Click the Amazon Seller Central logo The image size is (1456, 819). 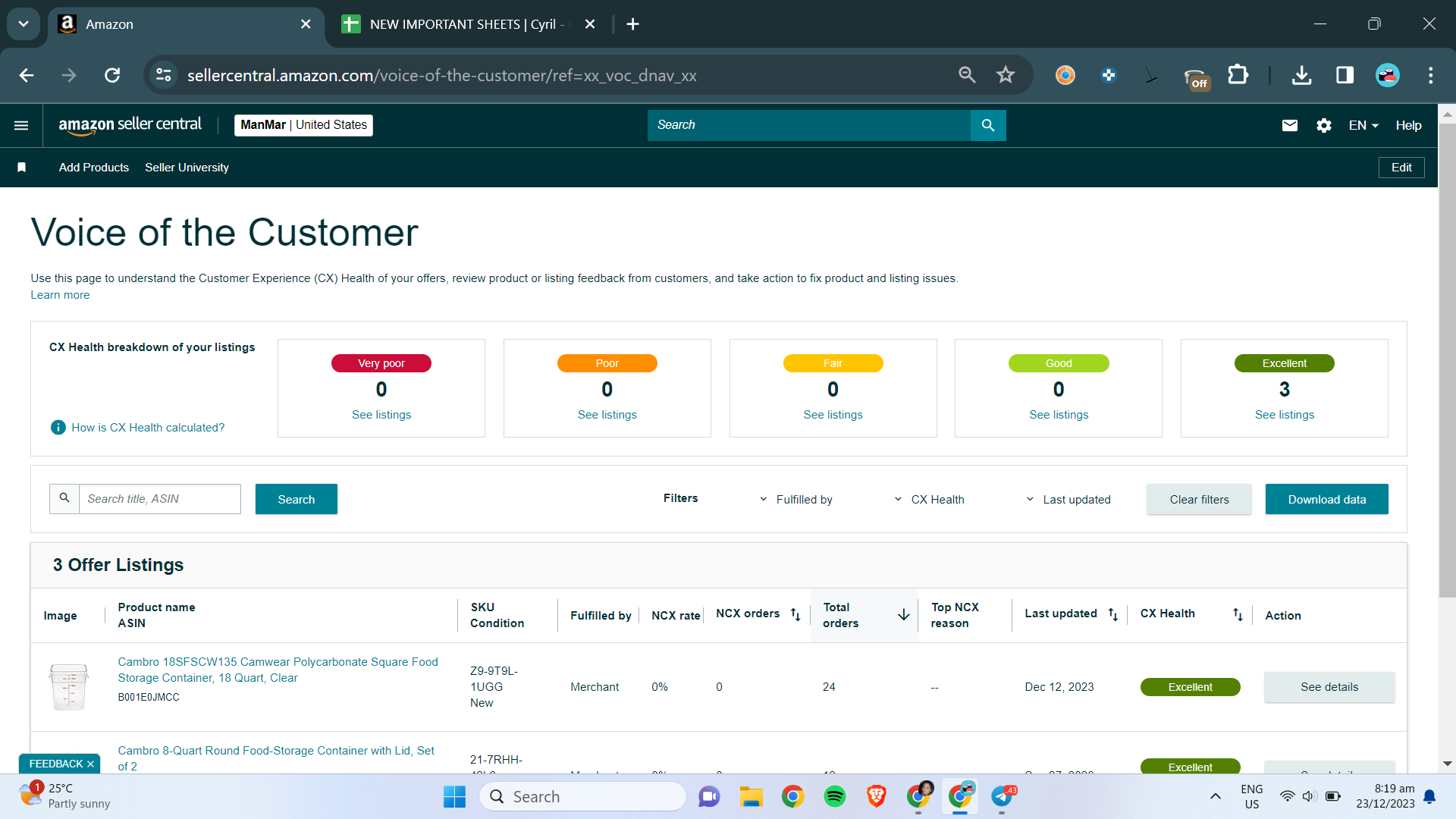click(130, 125)
